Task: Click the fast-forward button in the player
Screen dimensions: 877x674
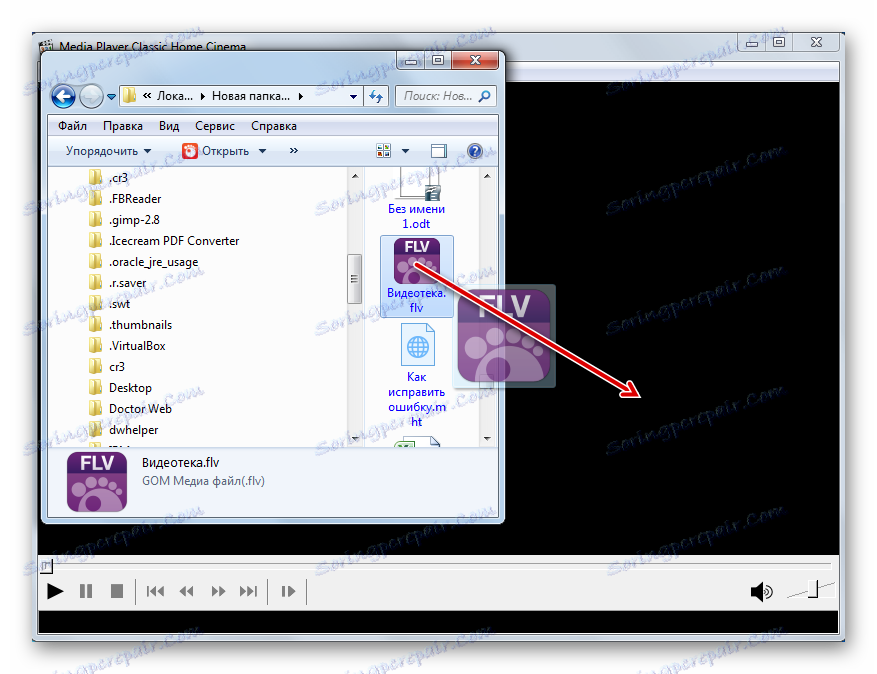Action: coord(218,591)
